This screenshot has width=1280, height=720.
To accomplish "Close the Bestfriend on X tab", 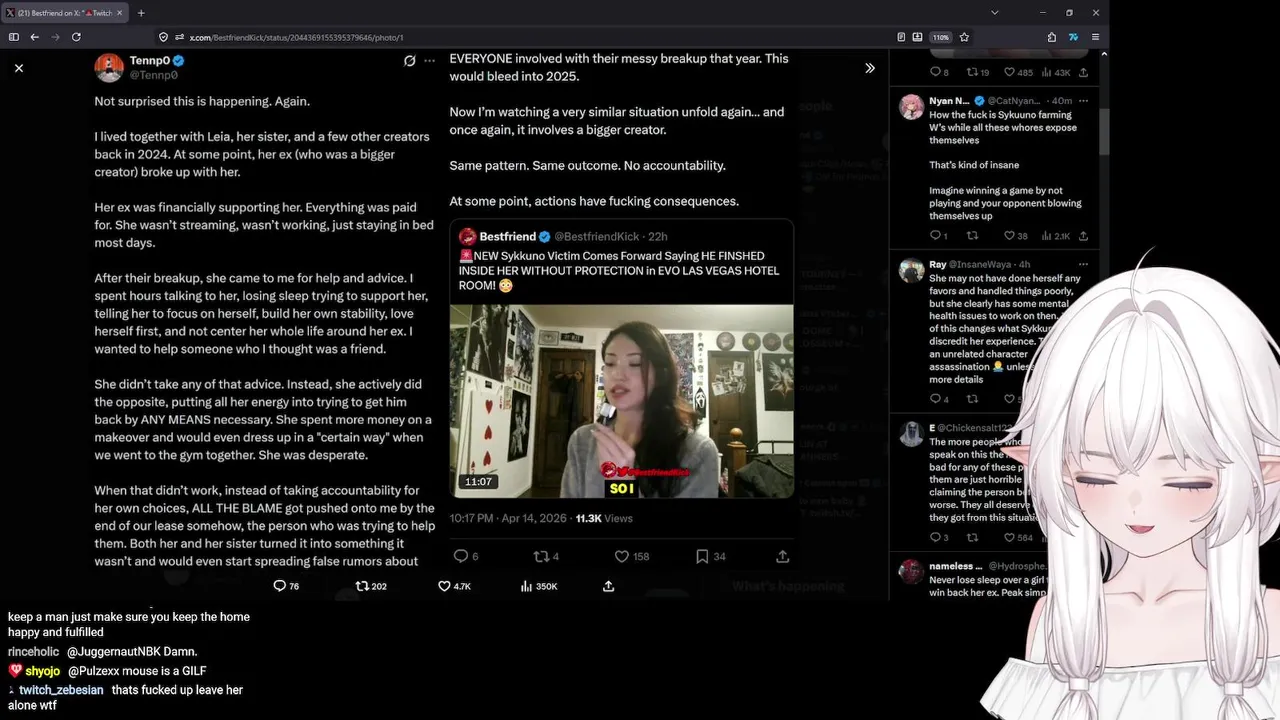I will click(x=119, y=13).
